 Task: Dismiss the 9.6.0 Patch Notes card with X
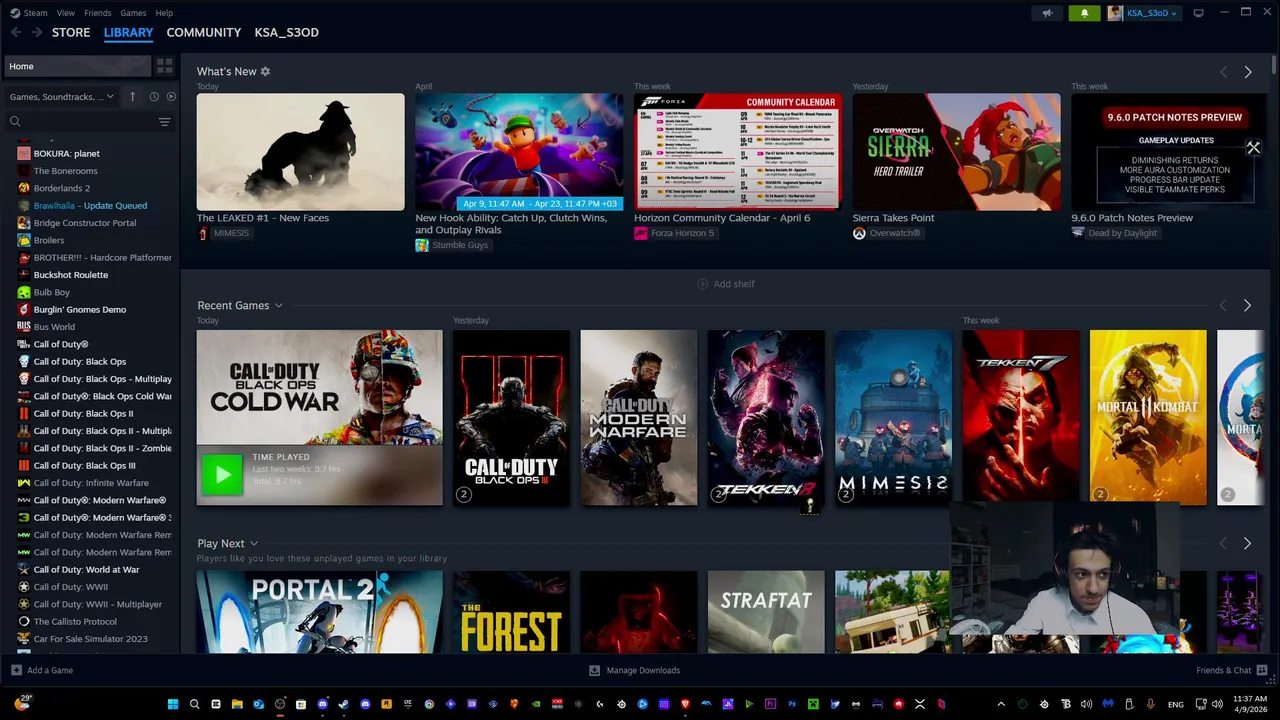click(x=1253, y=148)
